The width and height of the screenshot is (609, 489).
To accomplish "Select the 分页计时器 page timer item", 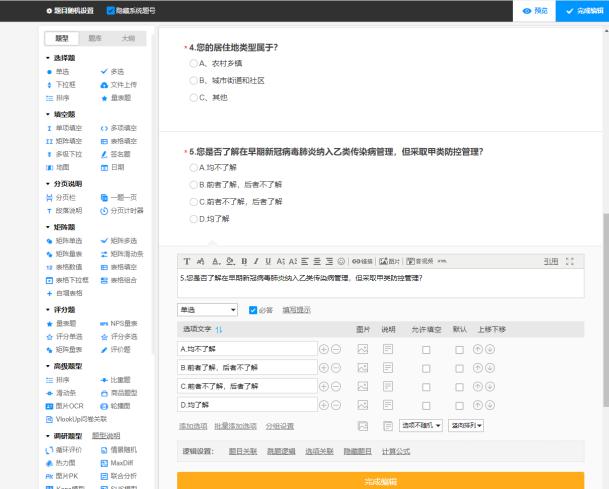I will (x=129, y=211).
